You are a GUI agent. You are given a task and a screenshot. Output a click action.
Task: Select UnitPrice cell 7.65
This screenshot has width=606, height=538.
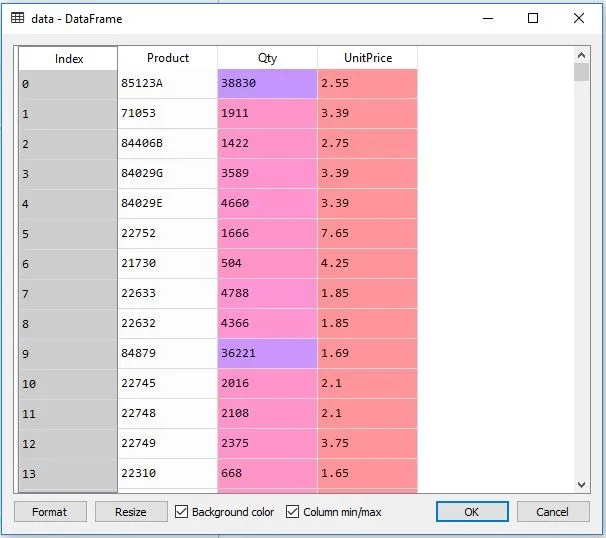point(368,233)
